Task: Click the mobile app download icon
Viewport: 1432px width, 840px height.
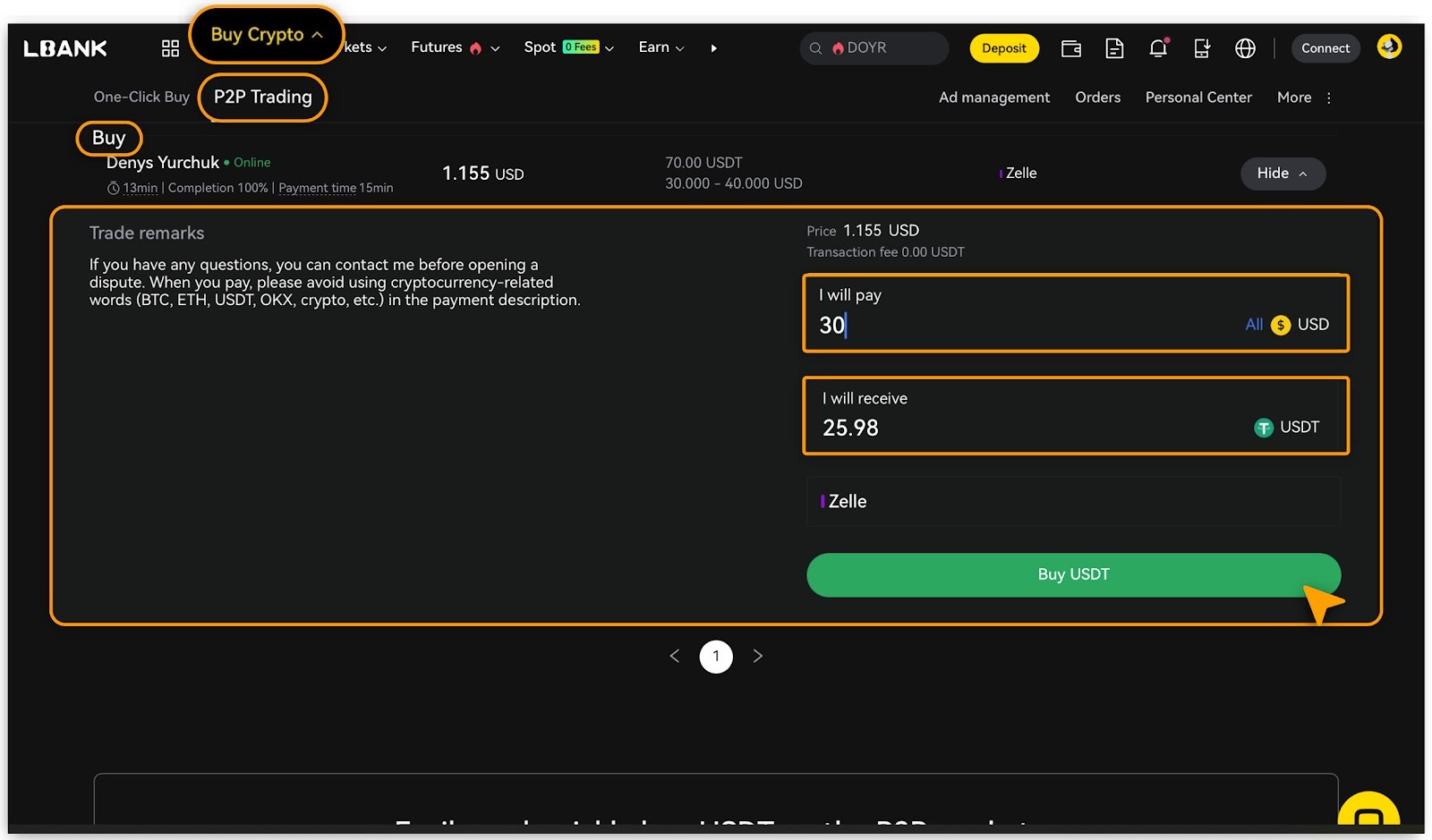Action: click(x=1202, y=48)
